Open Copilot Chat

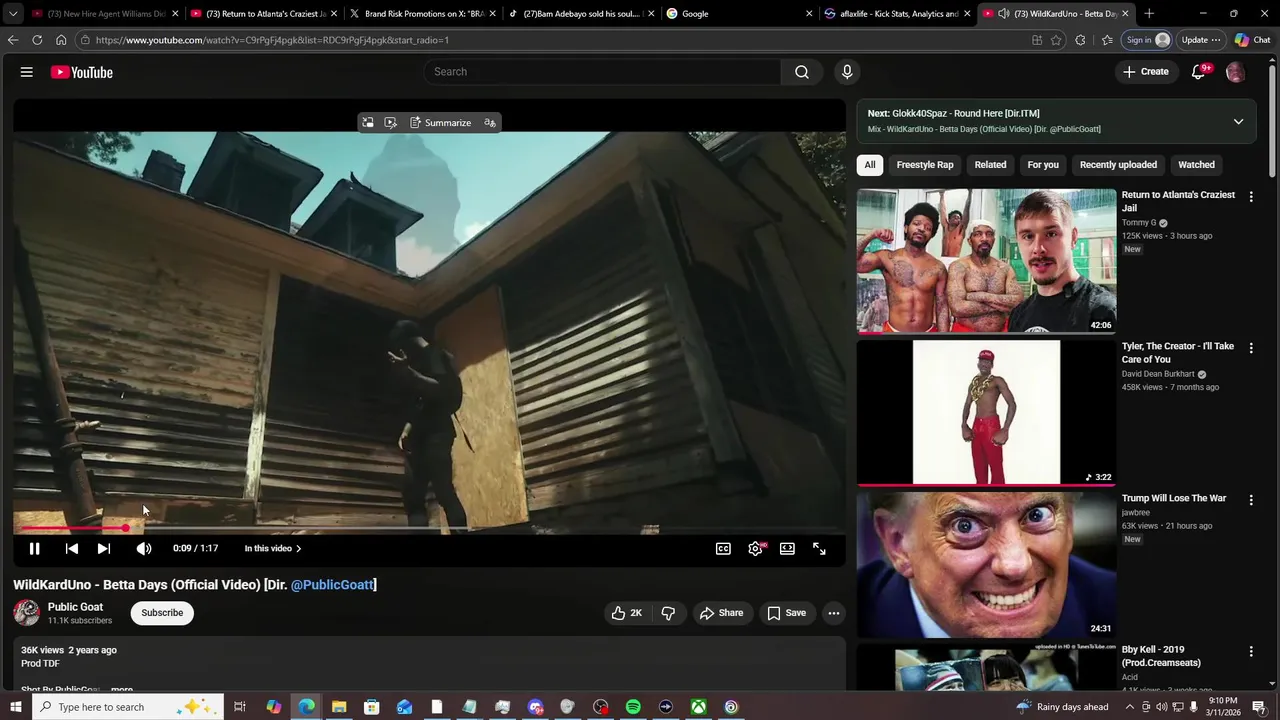click(1252, 40)
